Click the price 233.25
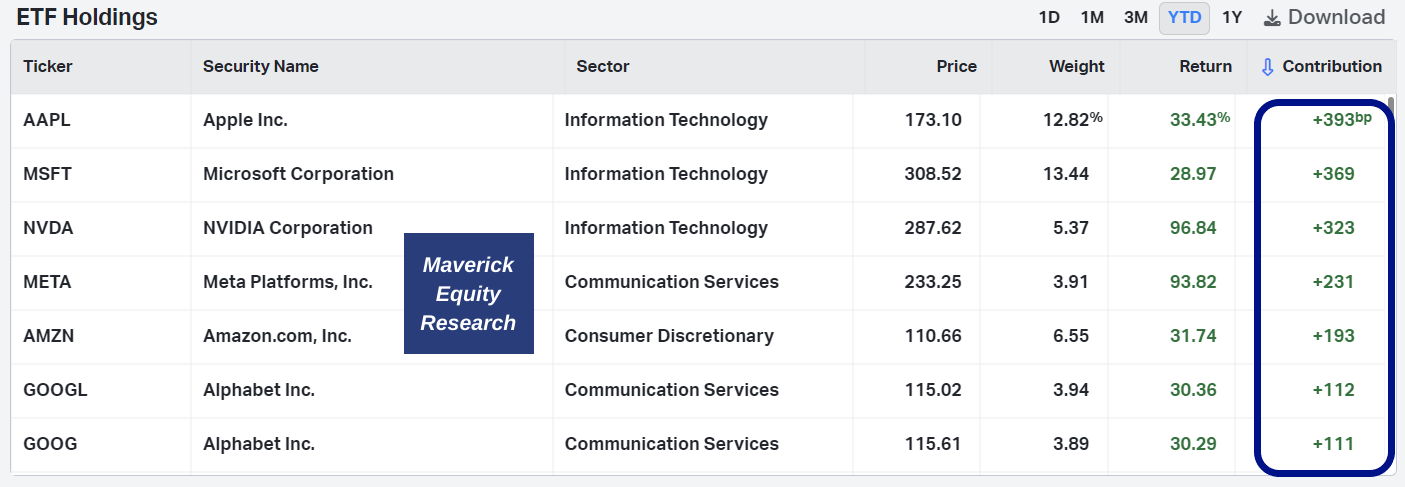This screenshot has height=487, width=1405. coord(931,282)
